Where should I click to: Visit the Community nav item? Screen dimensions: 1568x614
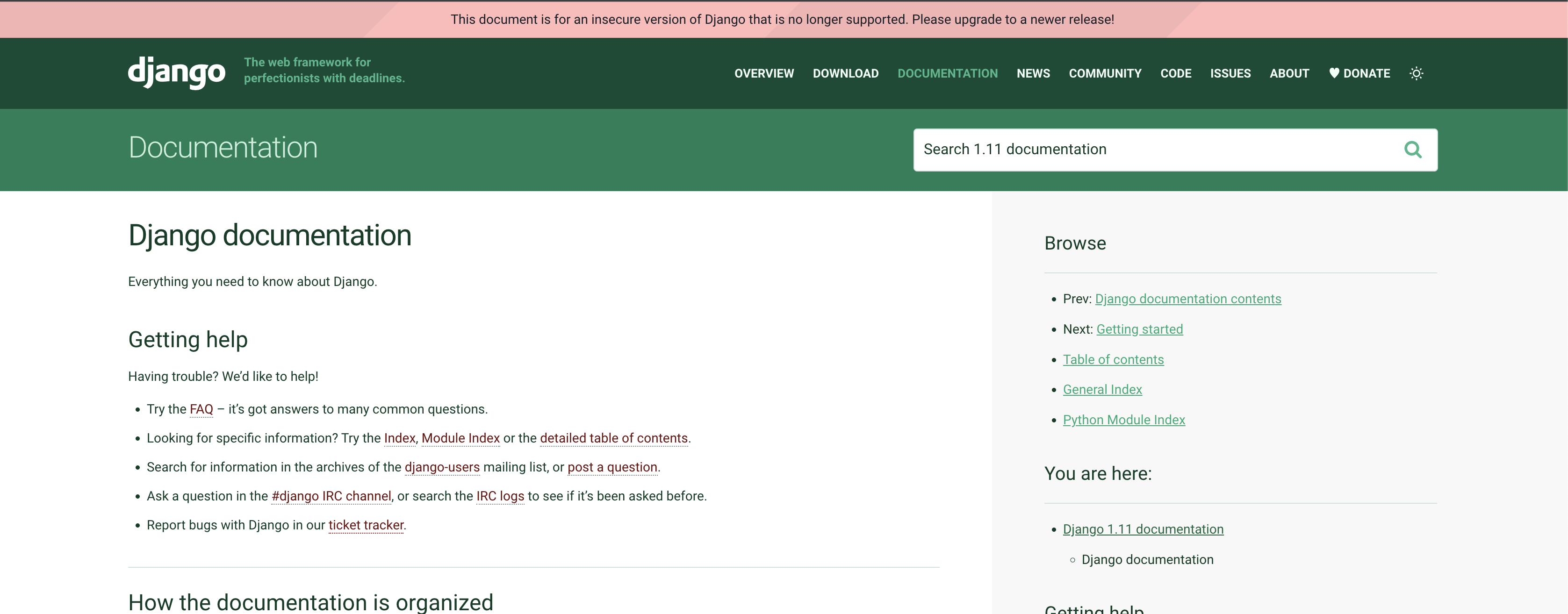coord(1105,74)
